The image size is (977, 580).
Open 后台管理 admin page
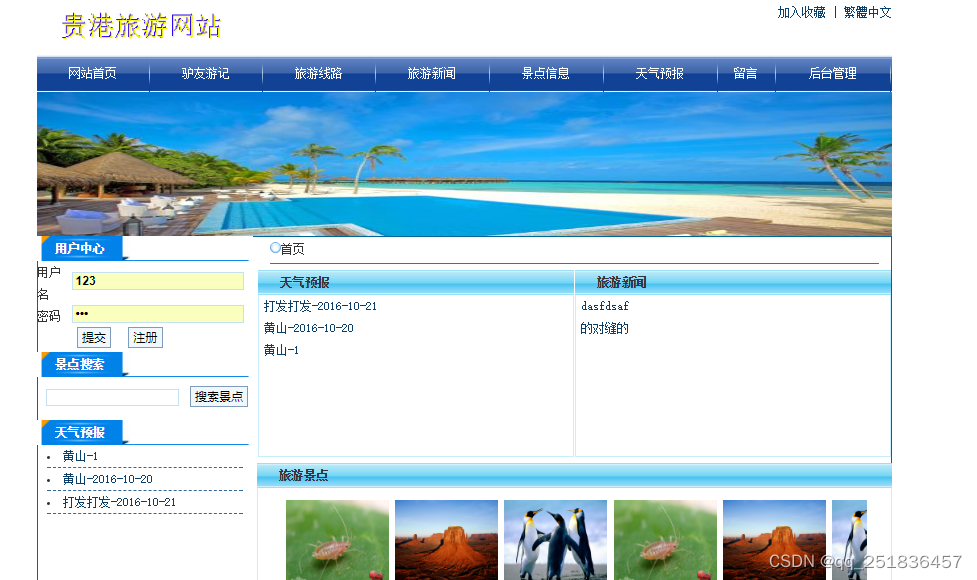click(x=832, y=74)
